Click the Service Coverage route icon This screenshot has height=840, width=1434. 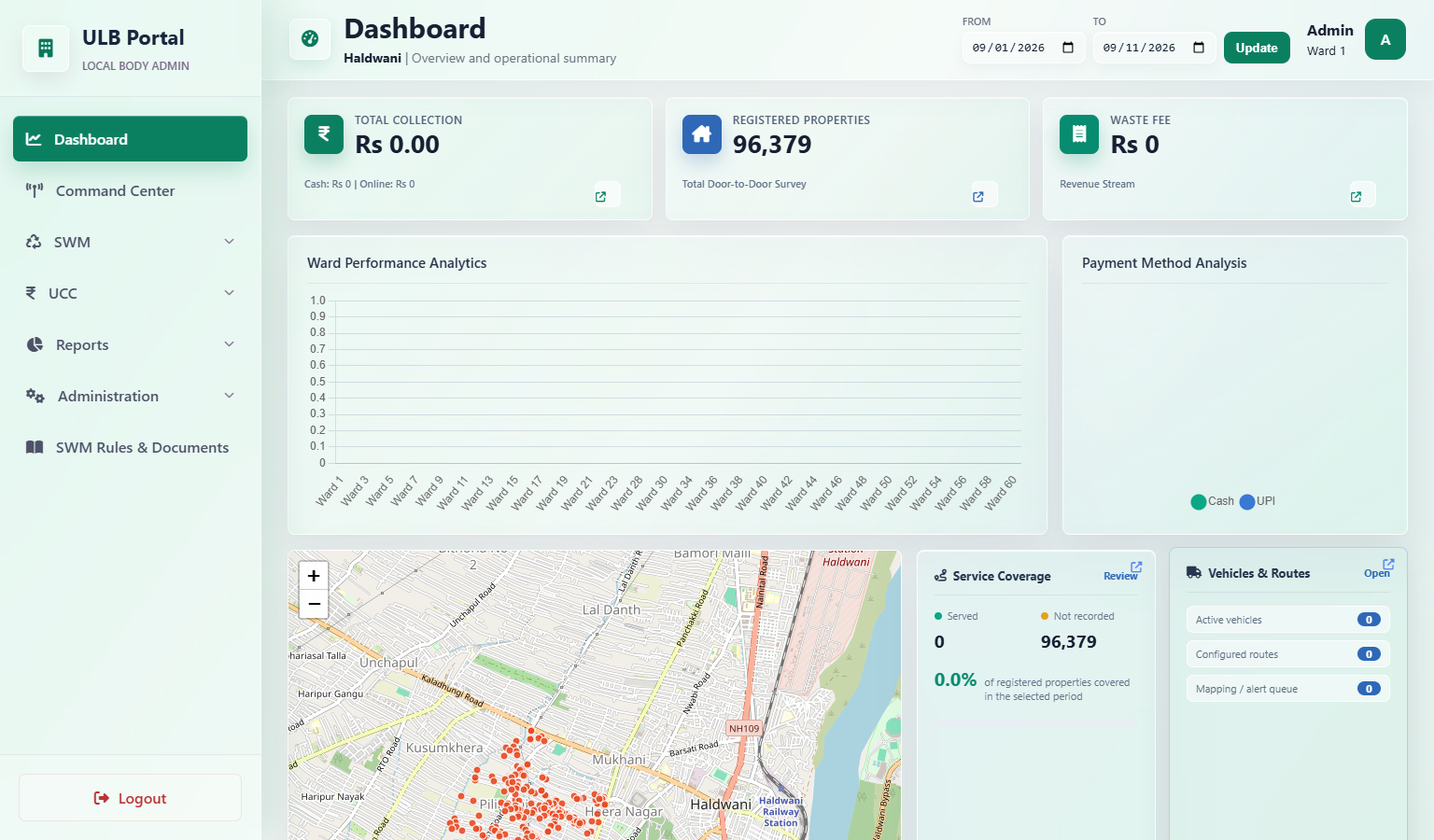pos(940,576)
